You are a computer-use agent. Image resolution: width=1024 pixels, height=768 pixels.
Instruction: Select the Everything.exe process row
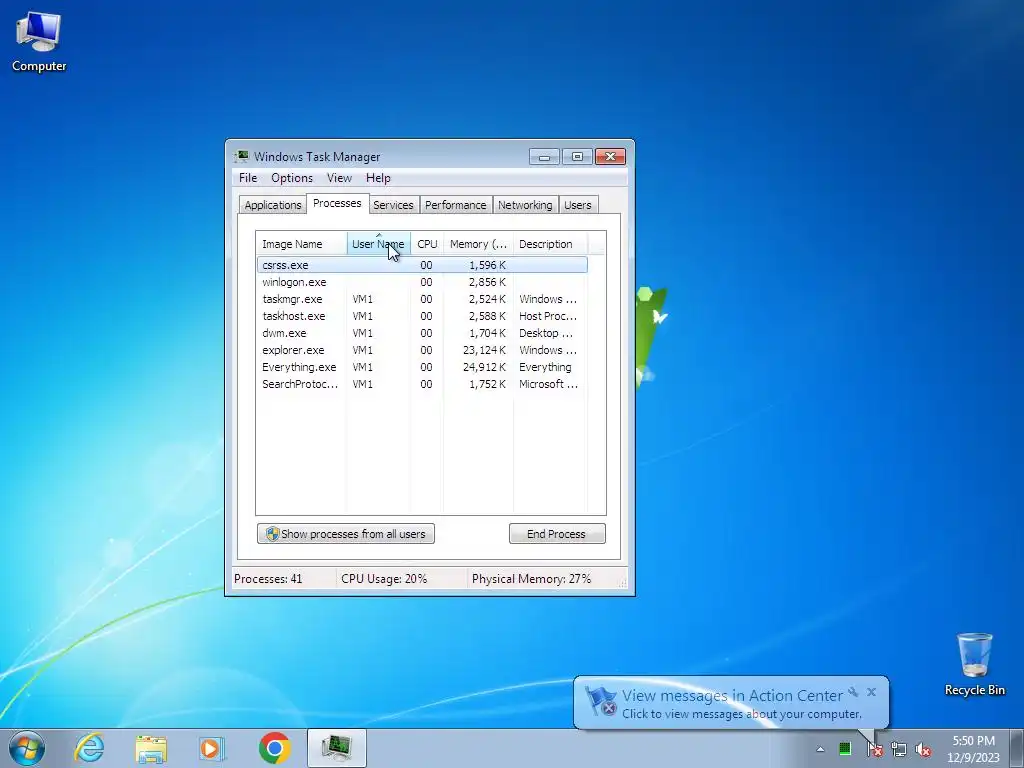point(422,367)
